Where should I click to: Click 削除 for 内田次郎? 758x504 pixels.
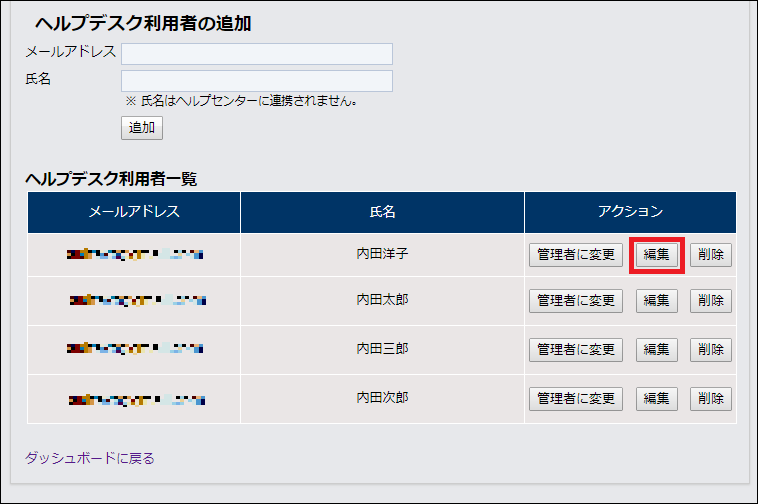pos(710,399)
